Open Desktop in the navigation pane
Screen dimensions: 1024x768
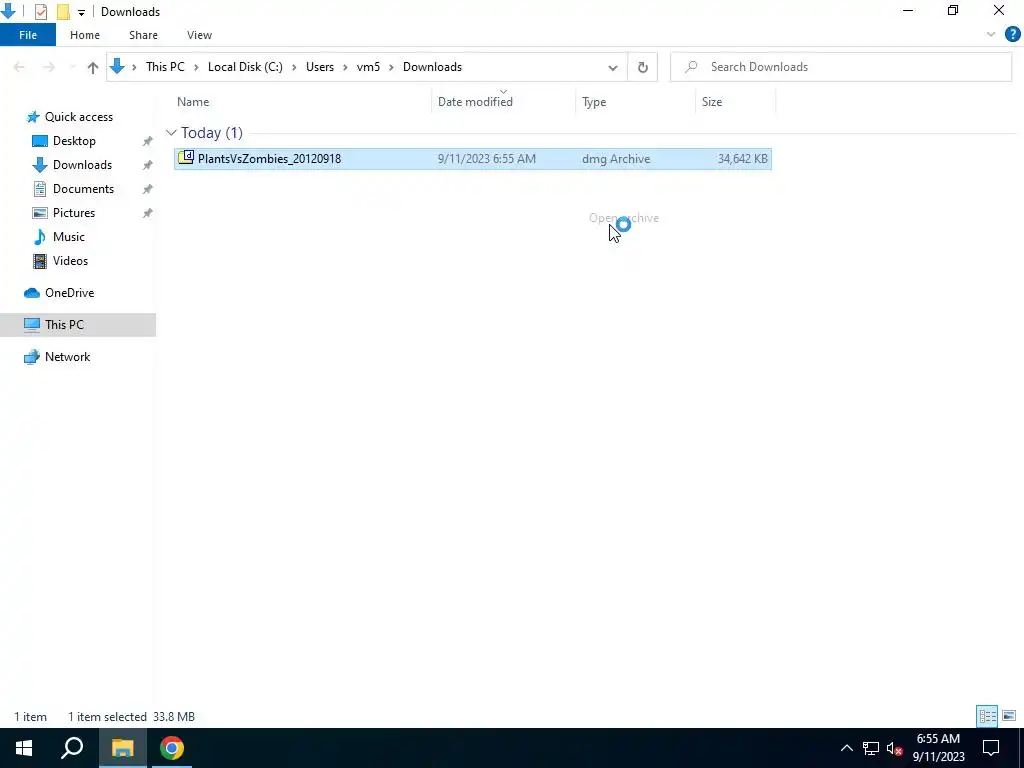point(74,141)
